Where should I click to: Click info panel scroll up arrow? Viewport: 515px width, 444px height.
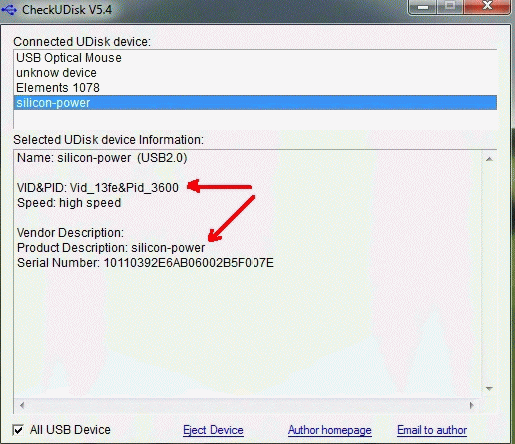tap(489, 159)
